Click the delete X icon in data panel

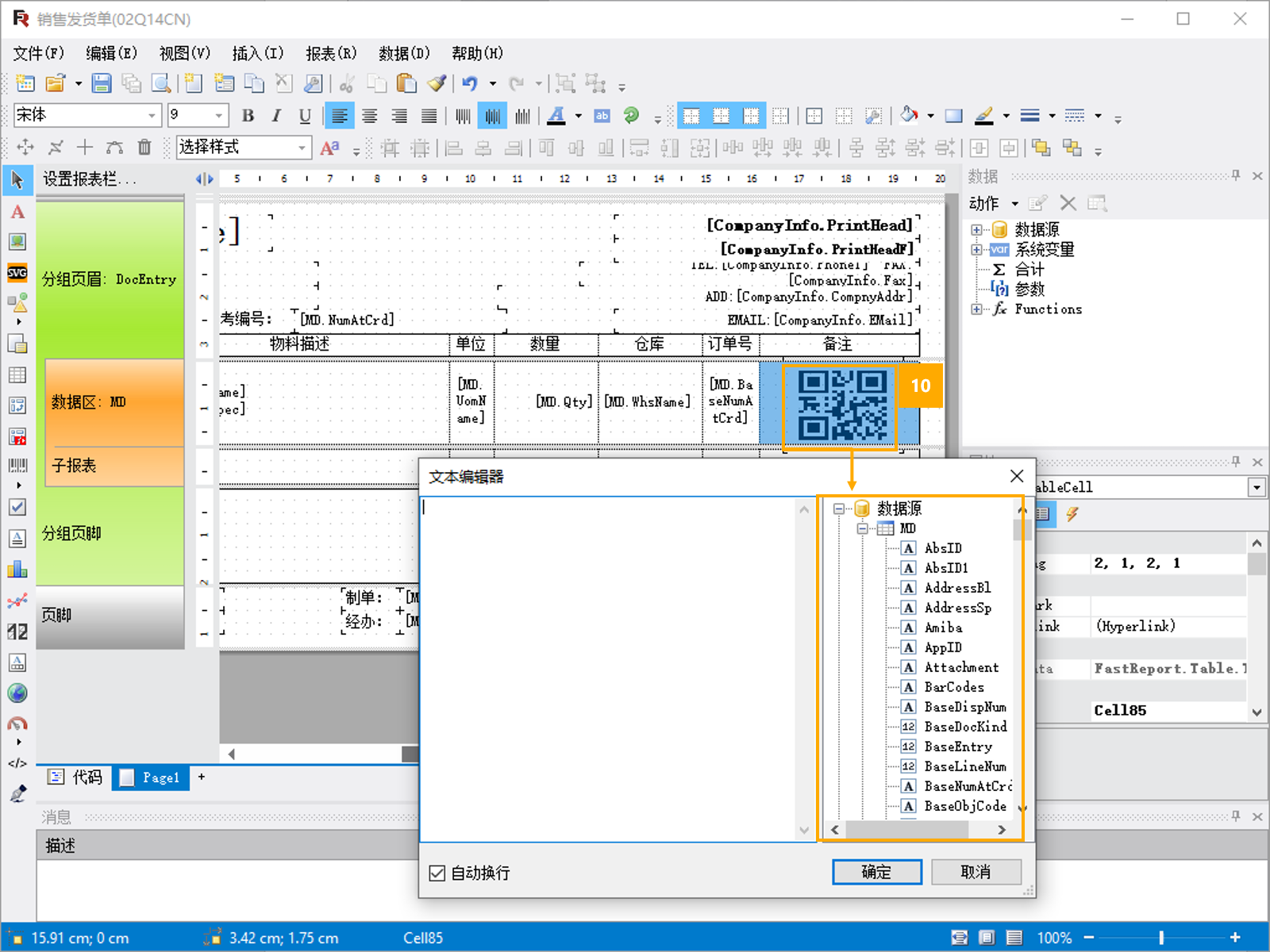[1068, 204]
